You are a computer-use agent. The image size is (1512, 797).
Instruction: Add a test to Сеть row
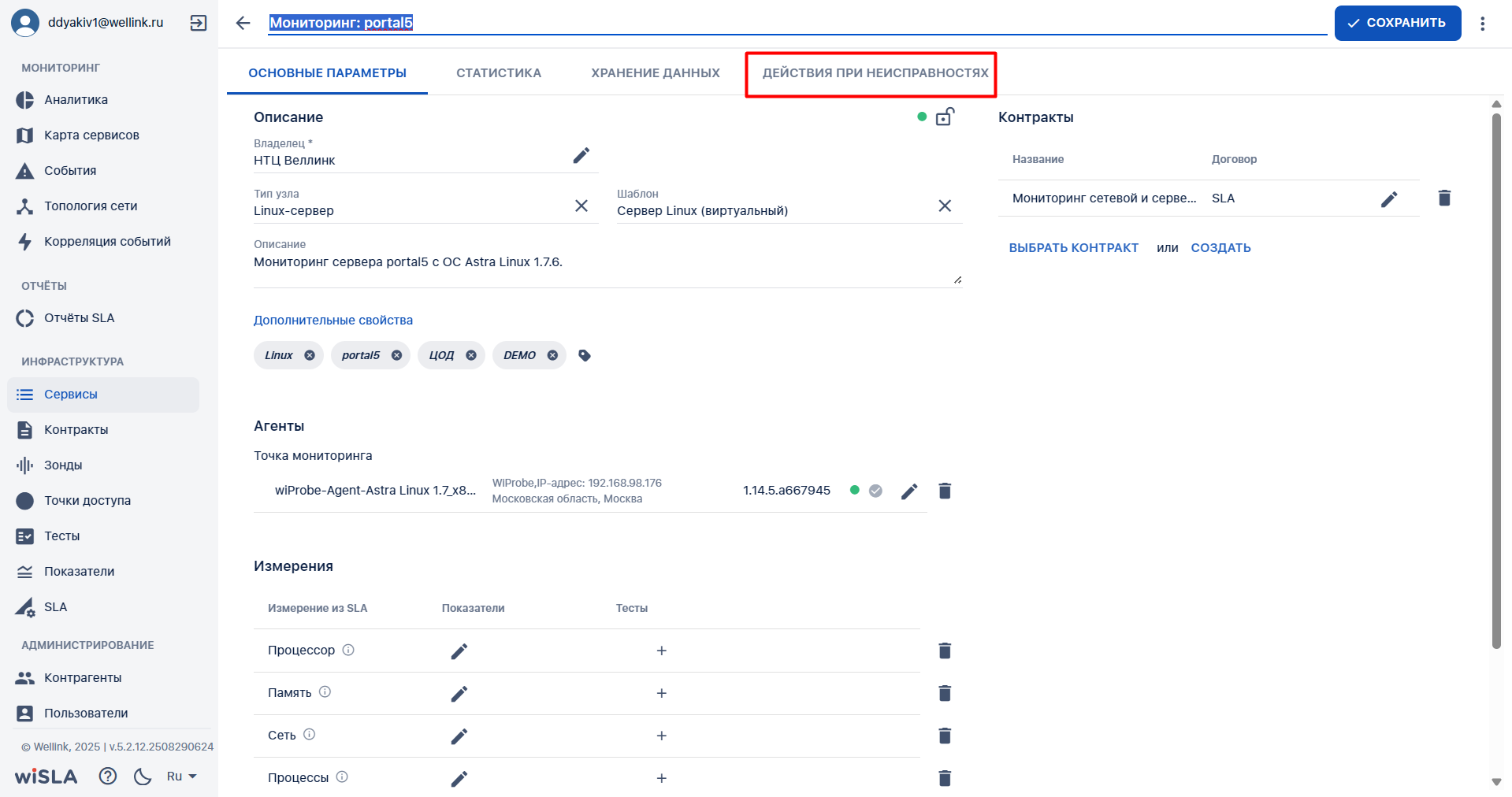(662, 736)
